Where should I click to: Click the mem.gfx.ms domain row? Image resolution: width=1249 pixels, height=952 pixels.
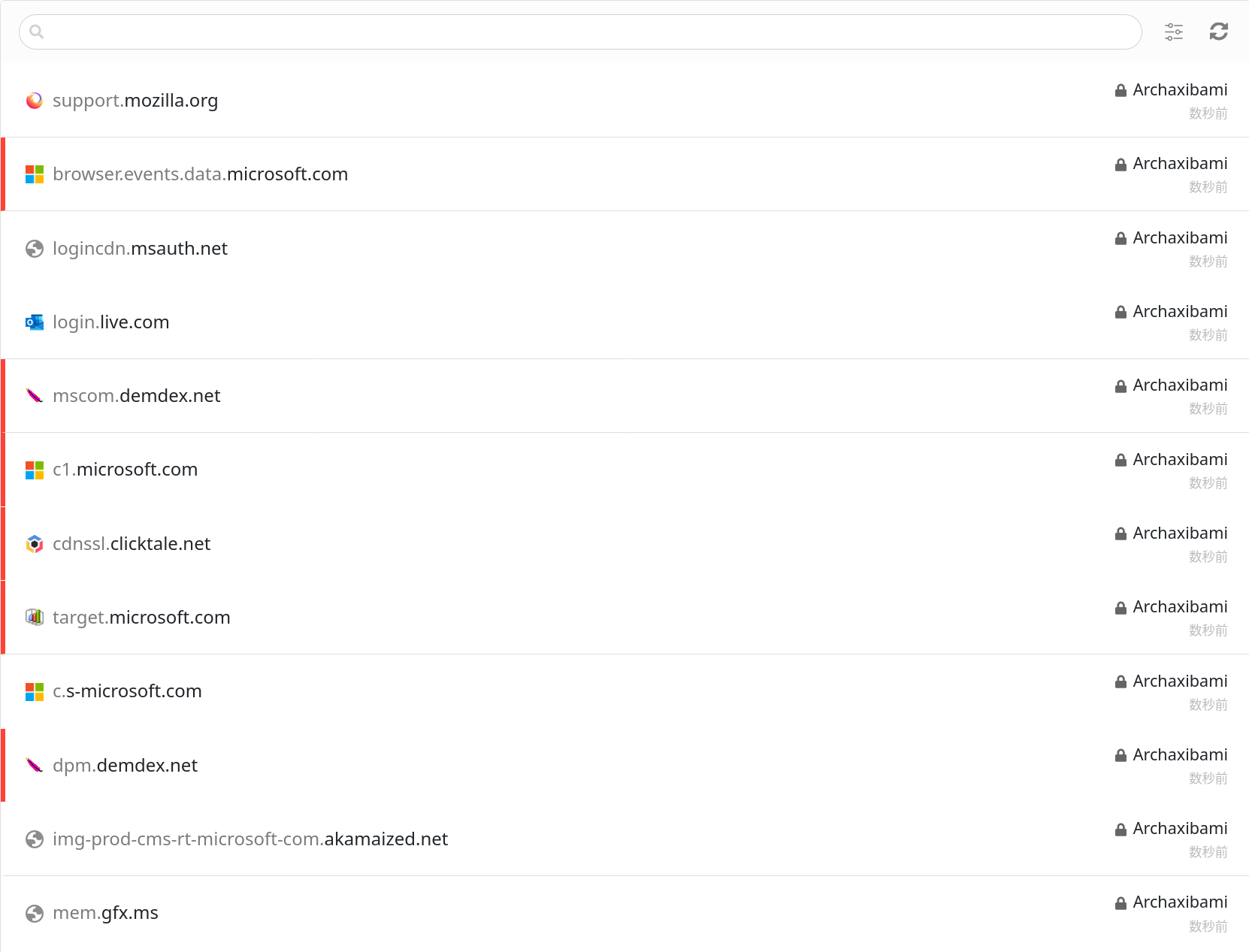tap(106, 913)
